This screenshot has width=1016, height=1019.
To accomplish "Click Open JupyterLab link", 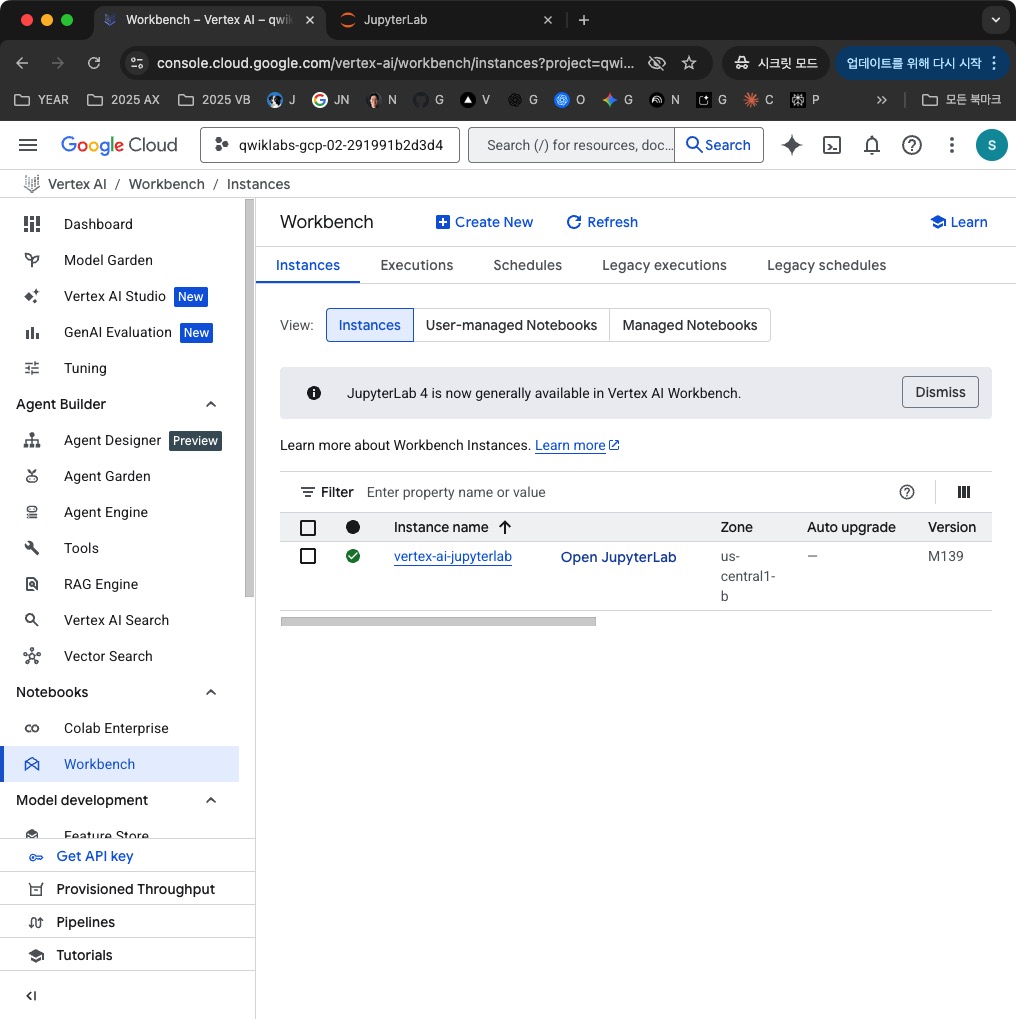I will 618,557.
